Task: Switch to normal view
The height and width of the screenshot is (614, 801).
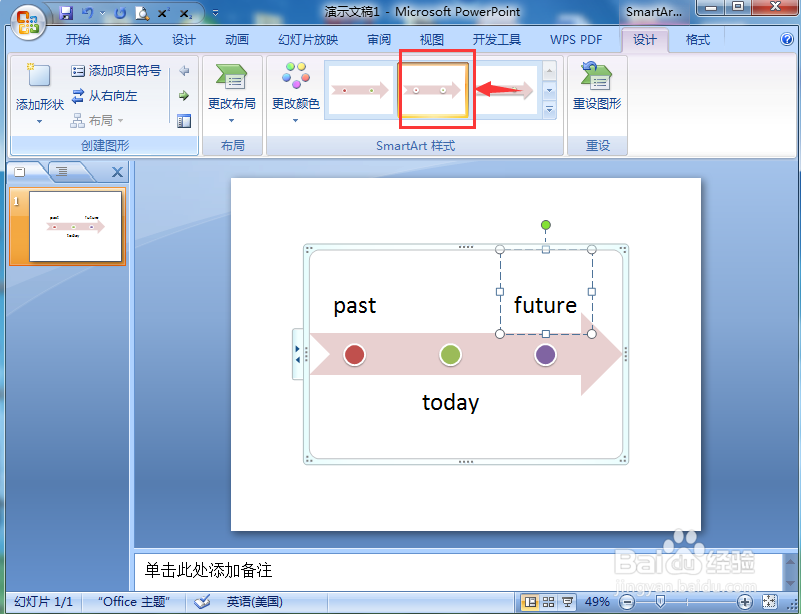Action: click(530, 602)
